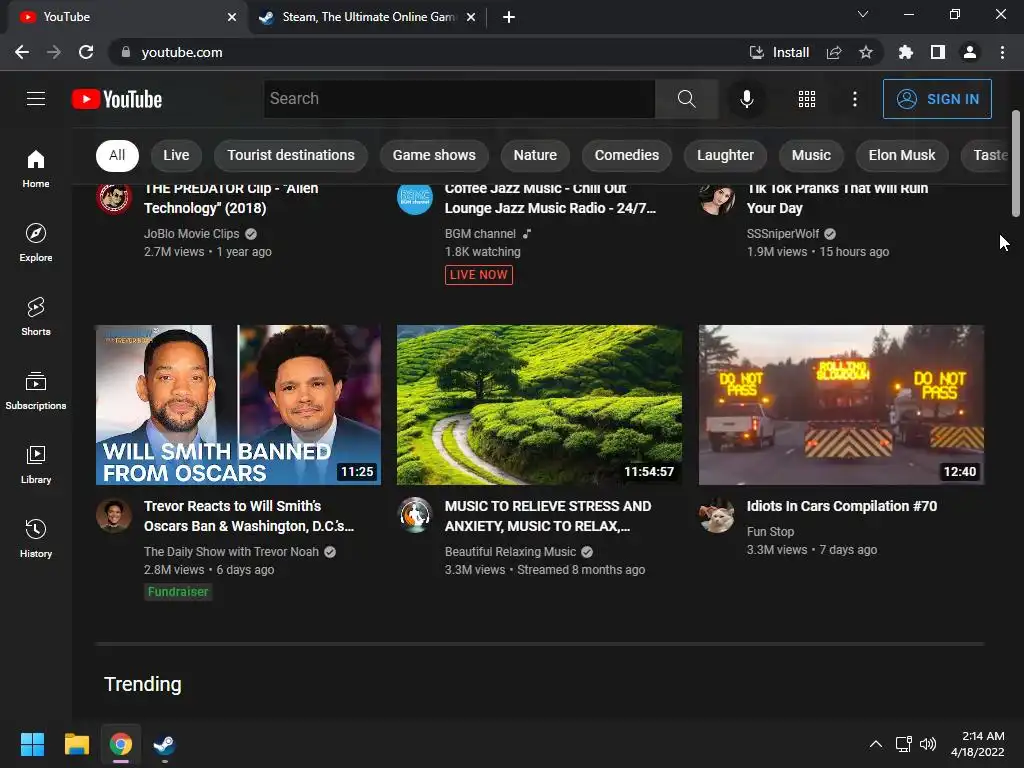Viewport: 1024px width, 768px height.
Task: Open Trevor Reacts to Will Smith video title
Action: [x=249, y=516]
